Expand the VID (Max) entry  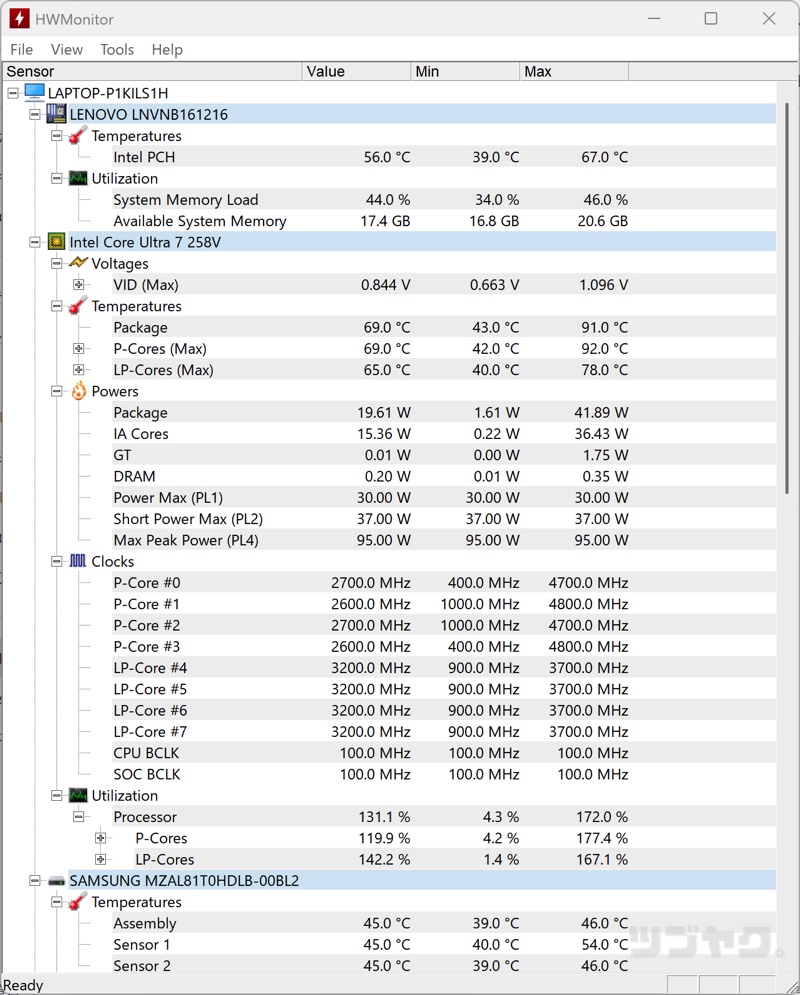tap(78, 284)
